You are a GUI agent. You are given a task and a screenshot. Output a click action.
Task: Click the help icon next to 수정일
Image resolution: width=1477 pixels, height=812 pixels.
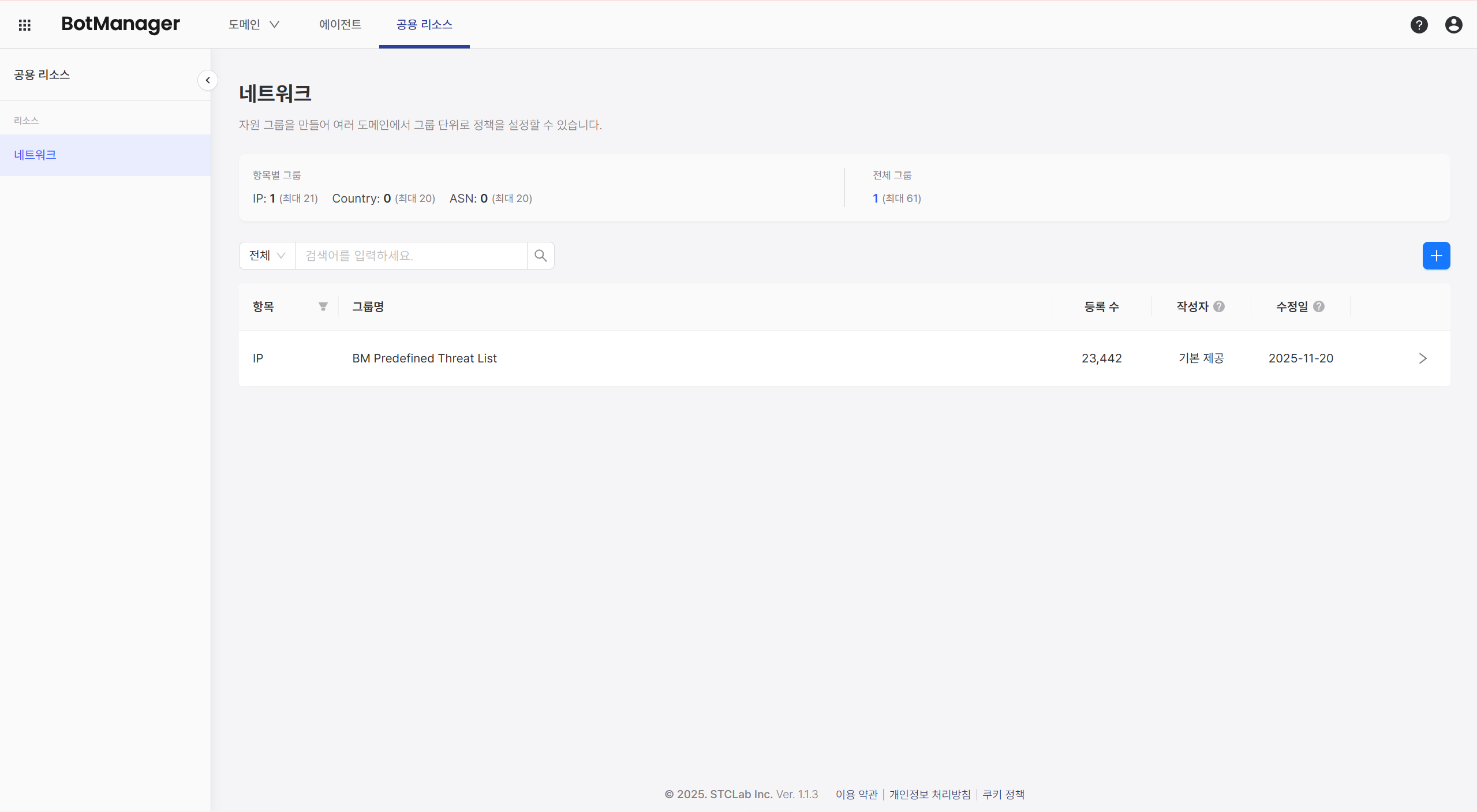pyautogui.click(x=1319, y=306)
